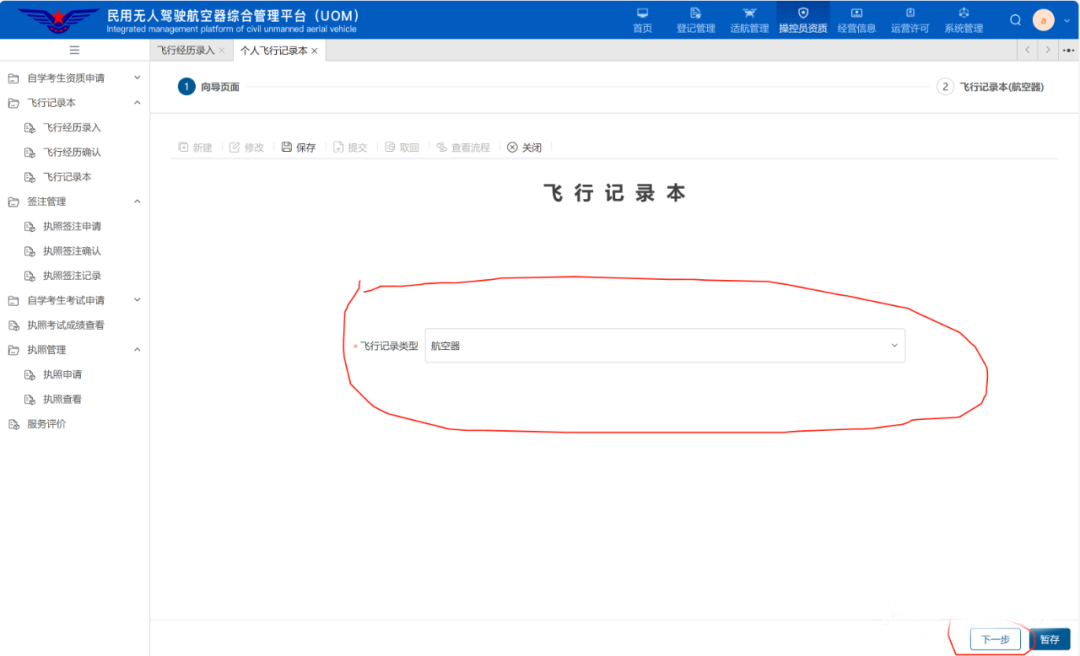This screenshot has height=656, width=1080.
Task: Click the 修改 toolbar button
Action: click(247, 147)
